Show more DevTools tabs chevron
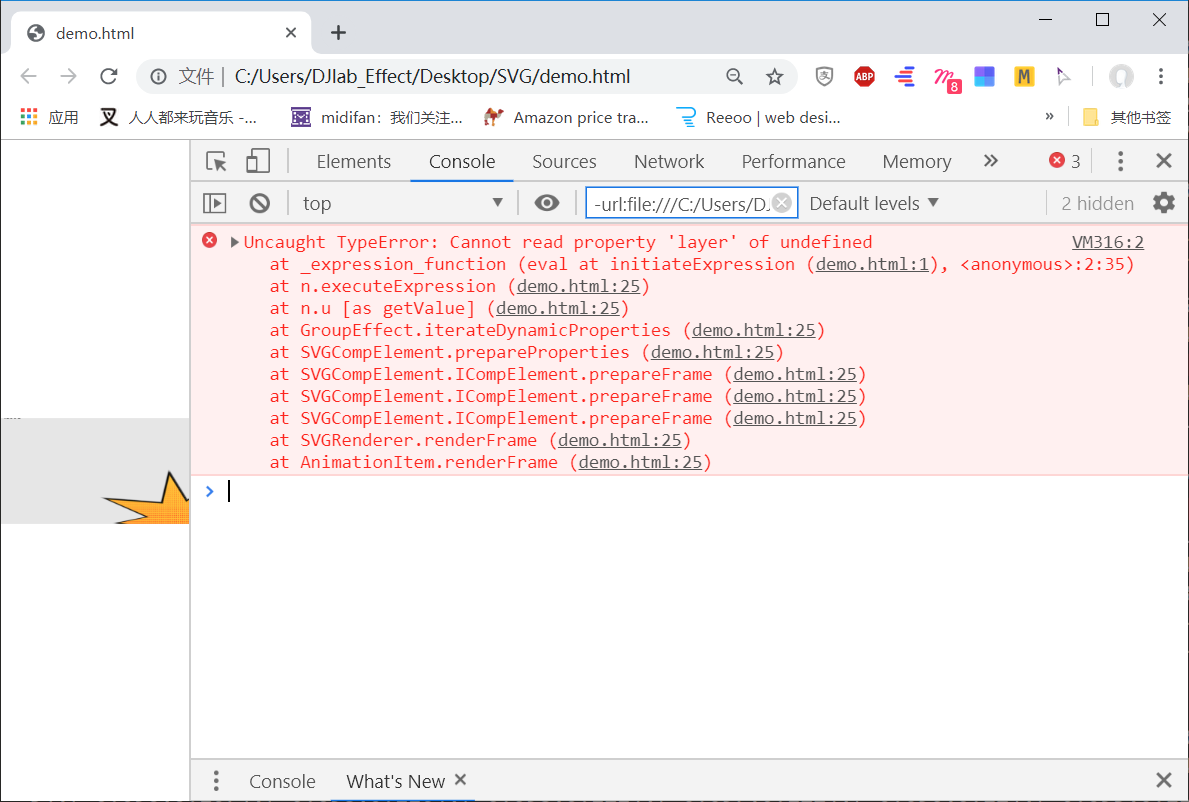 pos(990,161)
